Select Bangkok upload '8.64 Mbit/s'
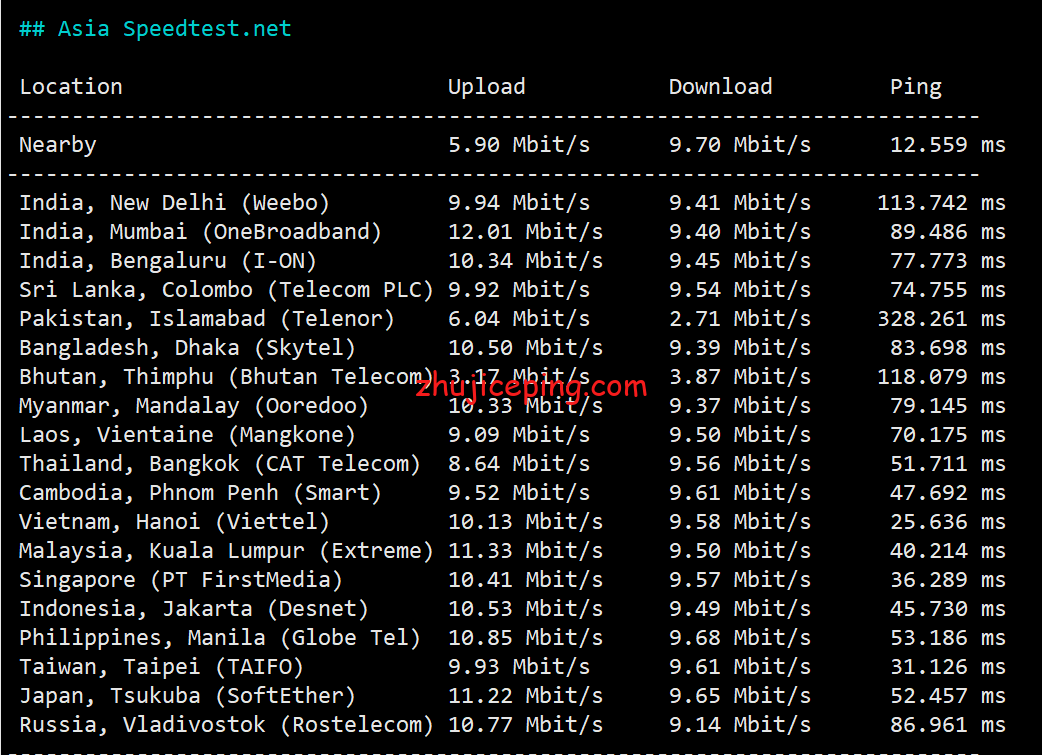This screenshot has width=1042, height=755. [x=519, y=464]
